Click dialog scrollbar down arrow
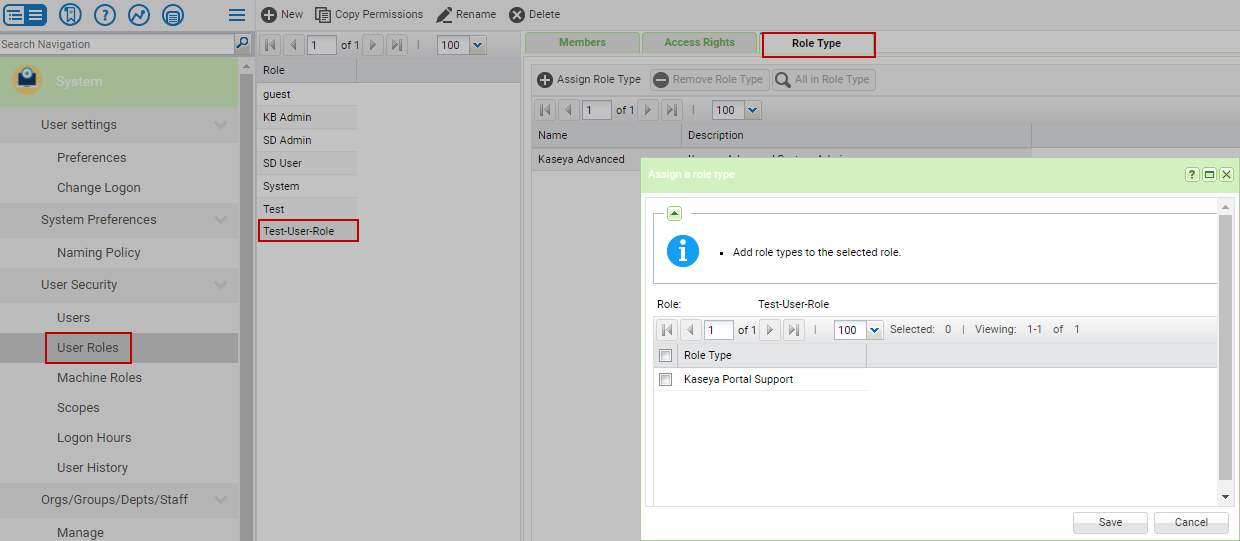1240x541 pixels. coord(1226,497)
